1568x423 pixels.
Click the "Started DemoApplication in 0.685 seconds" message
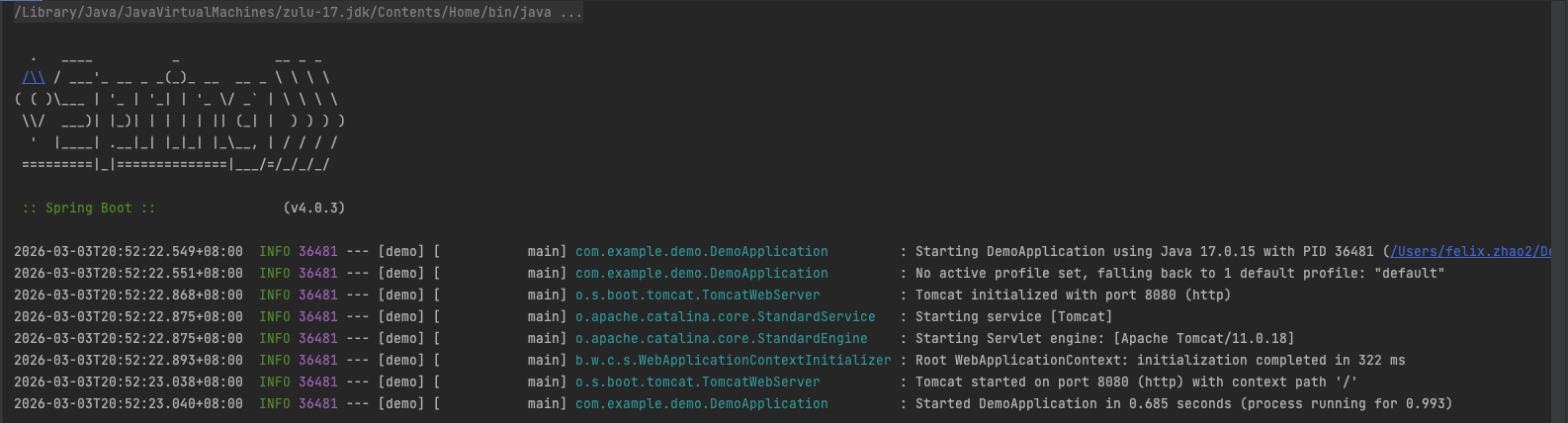(x=1182, y=404)
